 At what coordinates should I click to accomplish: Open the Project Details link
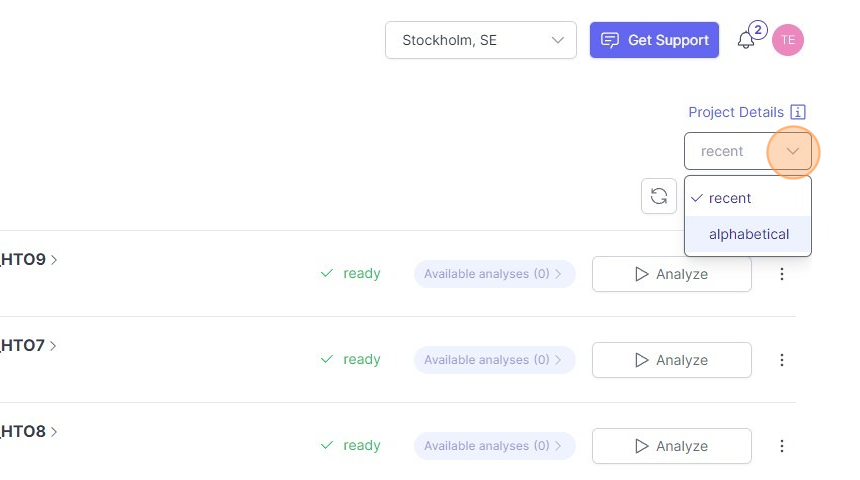click(736, 113)
